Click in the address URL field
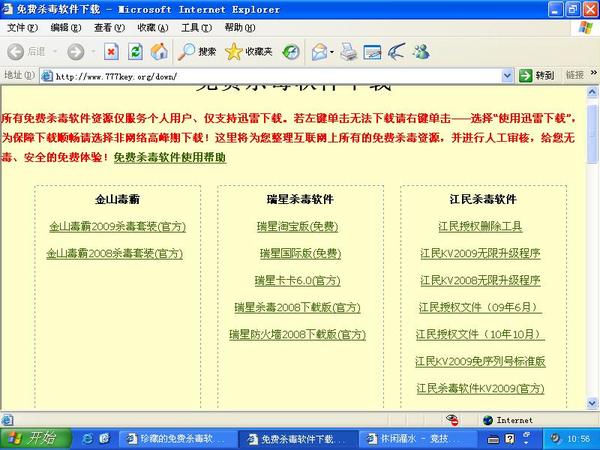Screen dimensions: 600x450 point(277,76)
